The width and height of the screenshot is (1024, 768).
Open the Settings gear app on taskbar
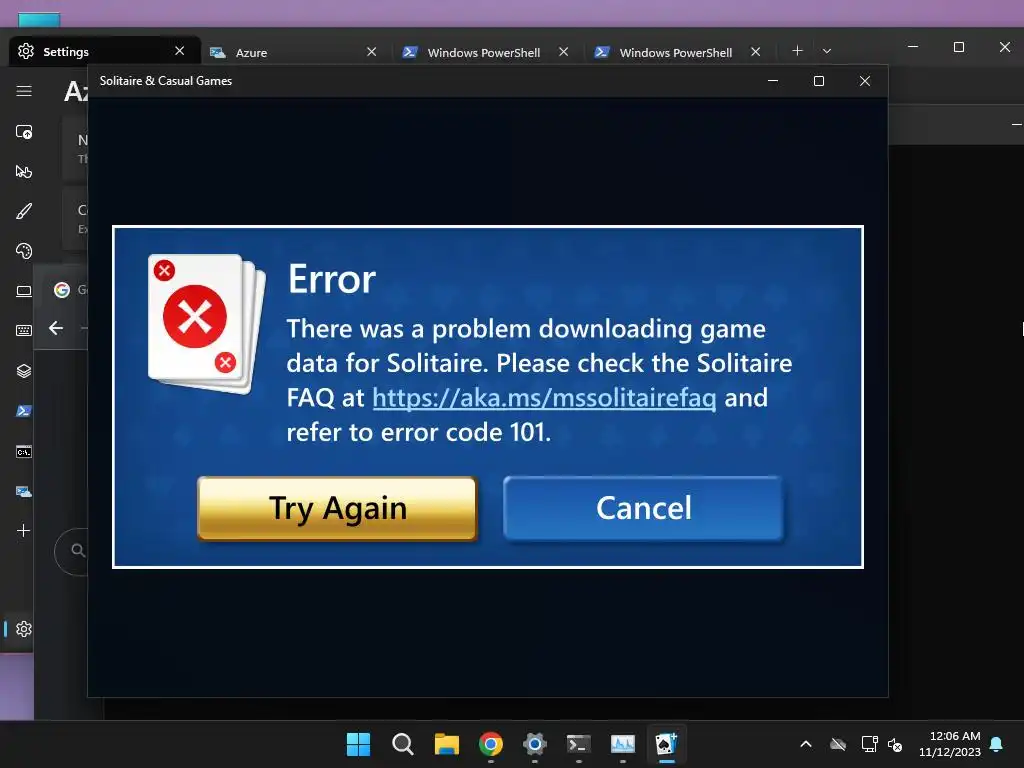coord(535,744)
